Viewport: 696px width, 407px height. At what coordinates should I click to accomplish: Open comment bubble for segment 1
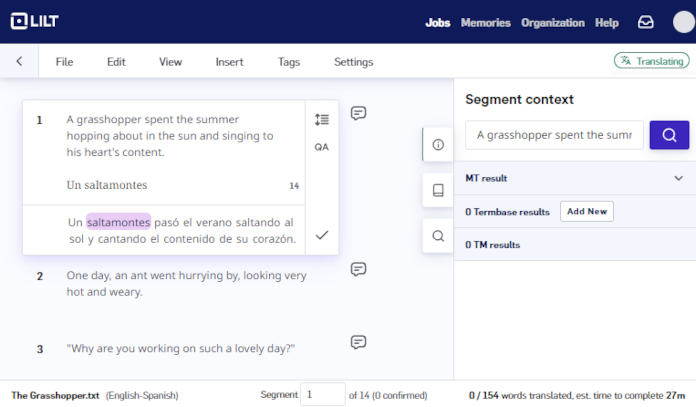358,113
